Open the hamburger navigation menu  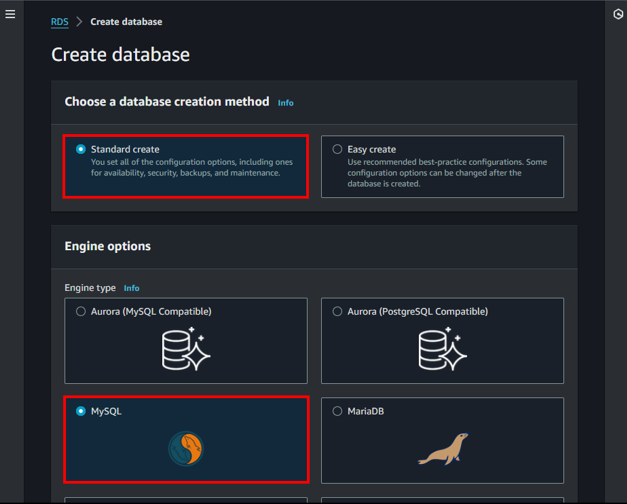[10, 14]
